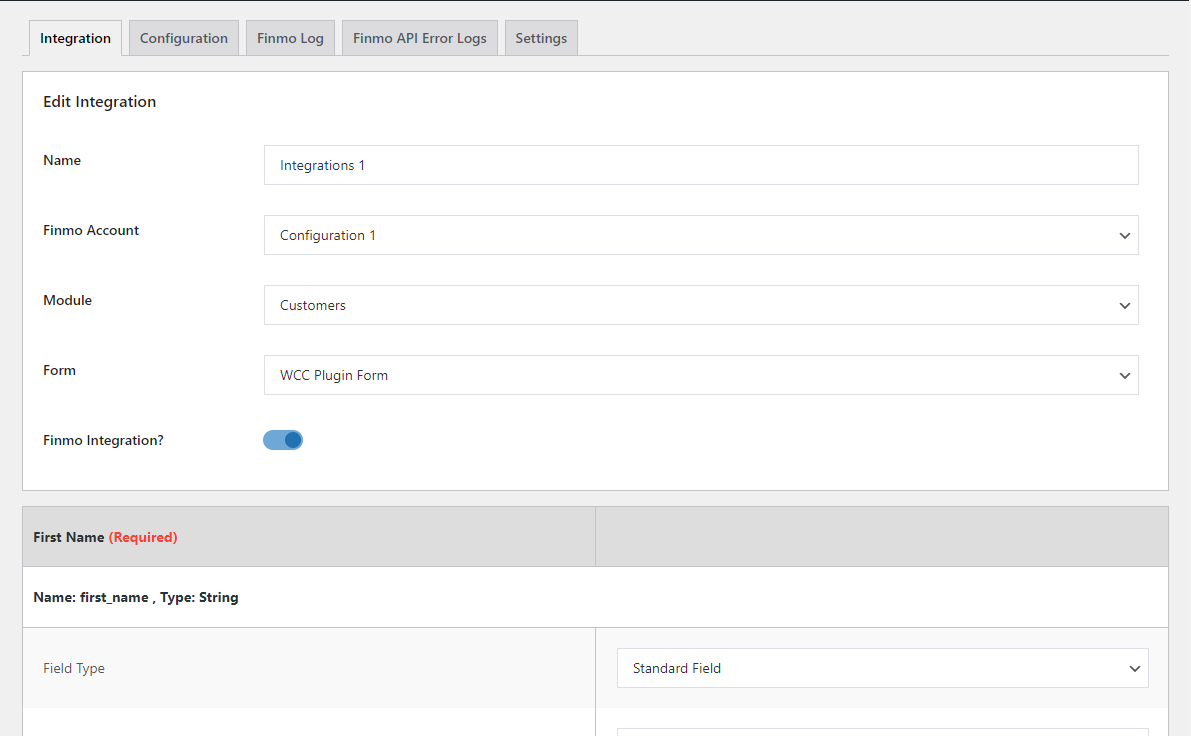Click the Form label
1191x736 pixels.
pyautogui.click(x=59, y=370)
